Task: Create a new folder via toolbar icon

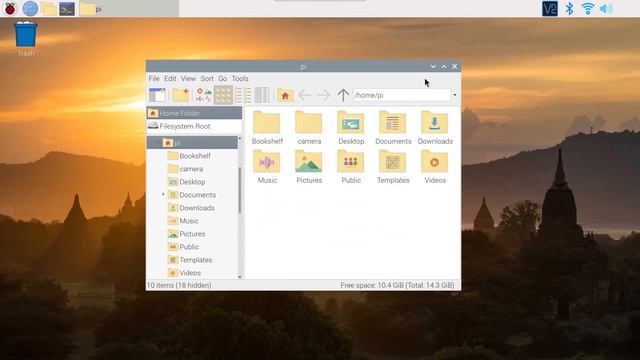Action: point(180,95)
